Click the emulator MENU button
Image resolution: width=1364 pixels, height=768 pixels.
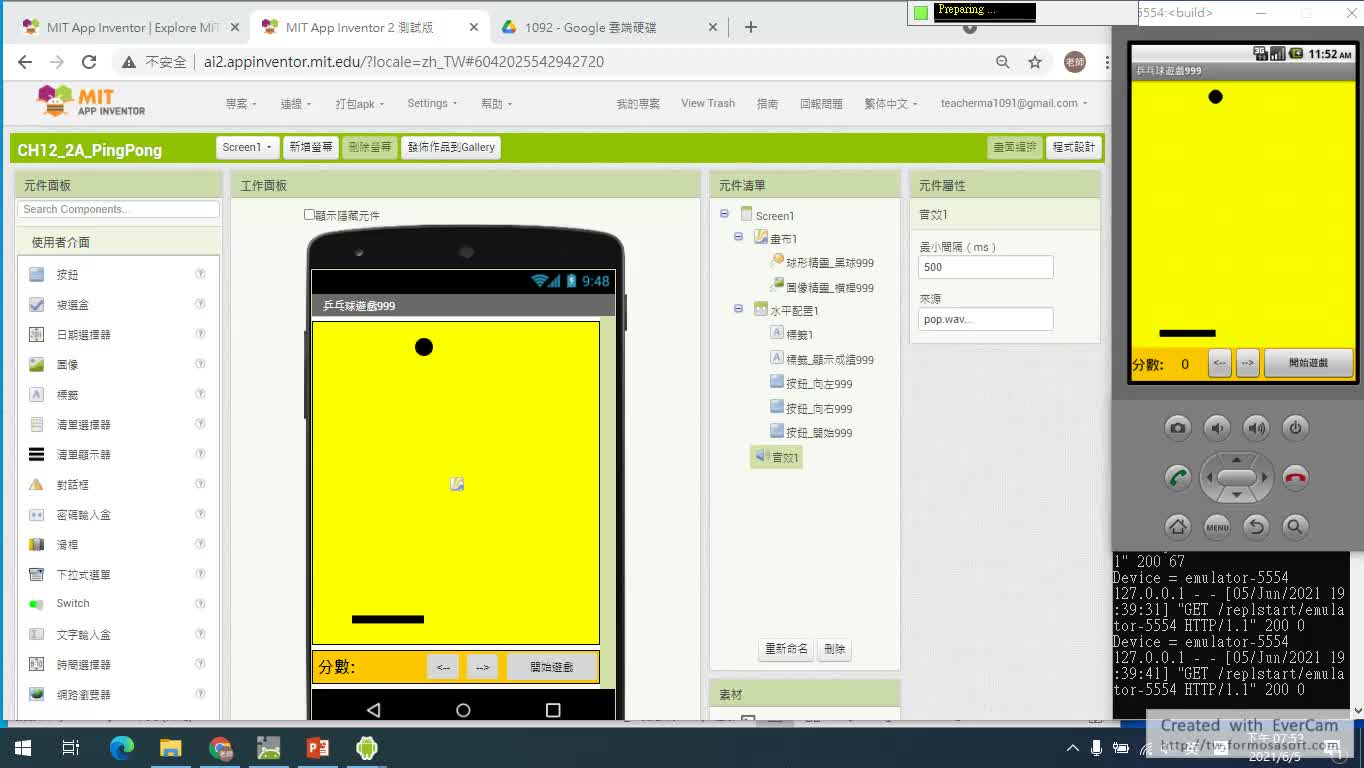tap(1217, 526)
